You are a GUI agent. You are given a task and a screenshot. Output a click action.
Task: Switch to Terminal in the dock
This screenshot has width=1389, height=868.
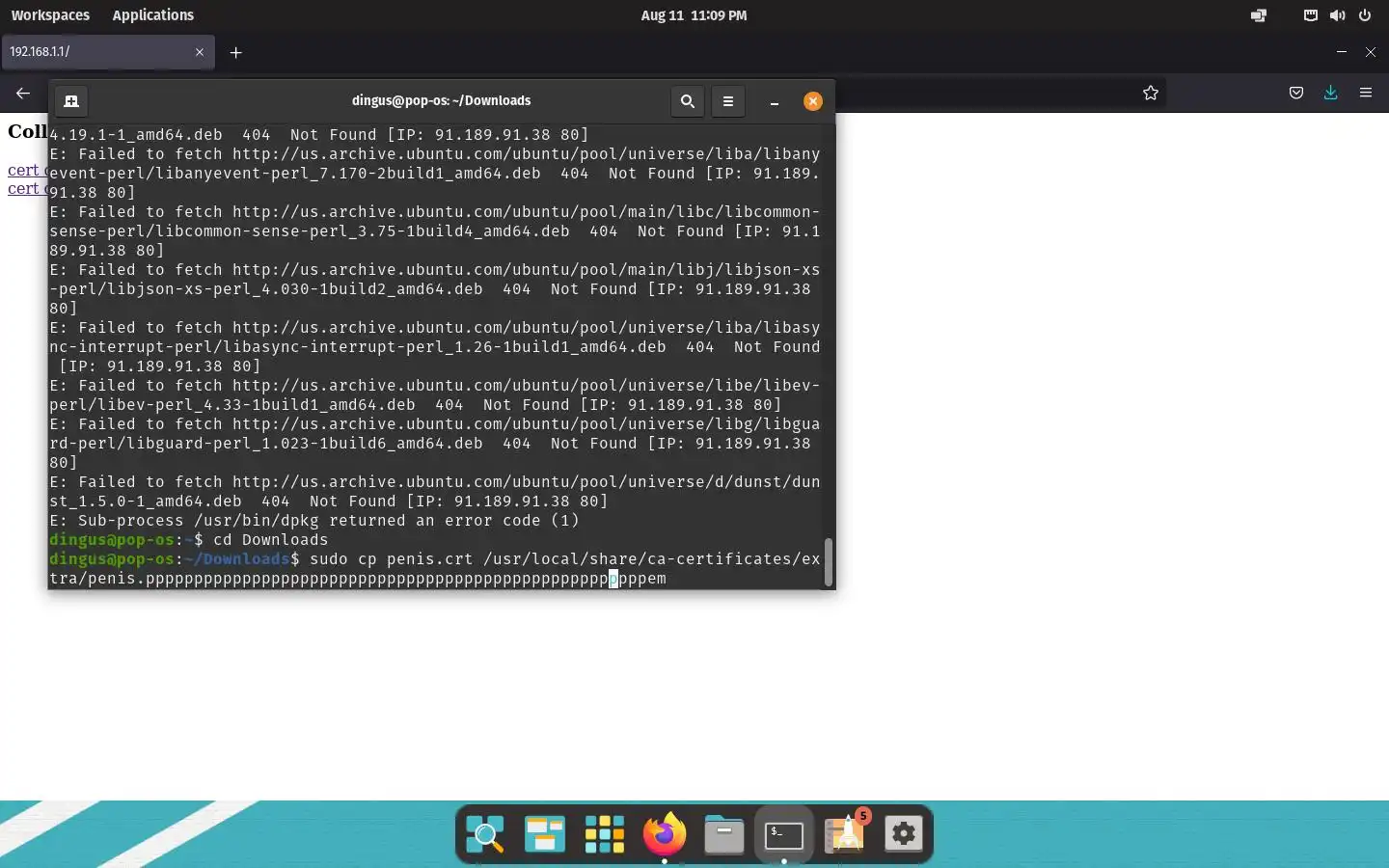click(784, 834)
